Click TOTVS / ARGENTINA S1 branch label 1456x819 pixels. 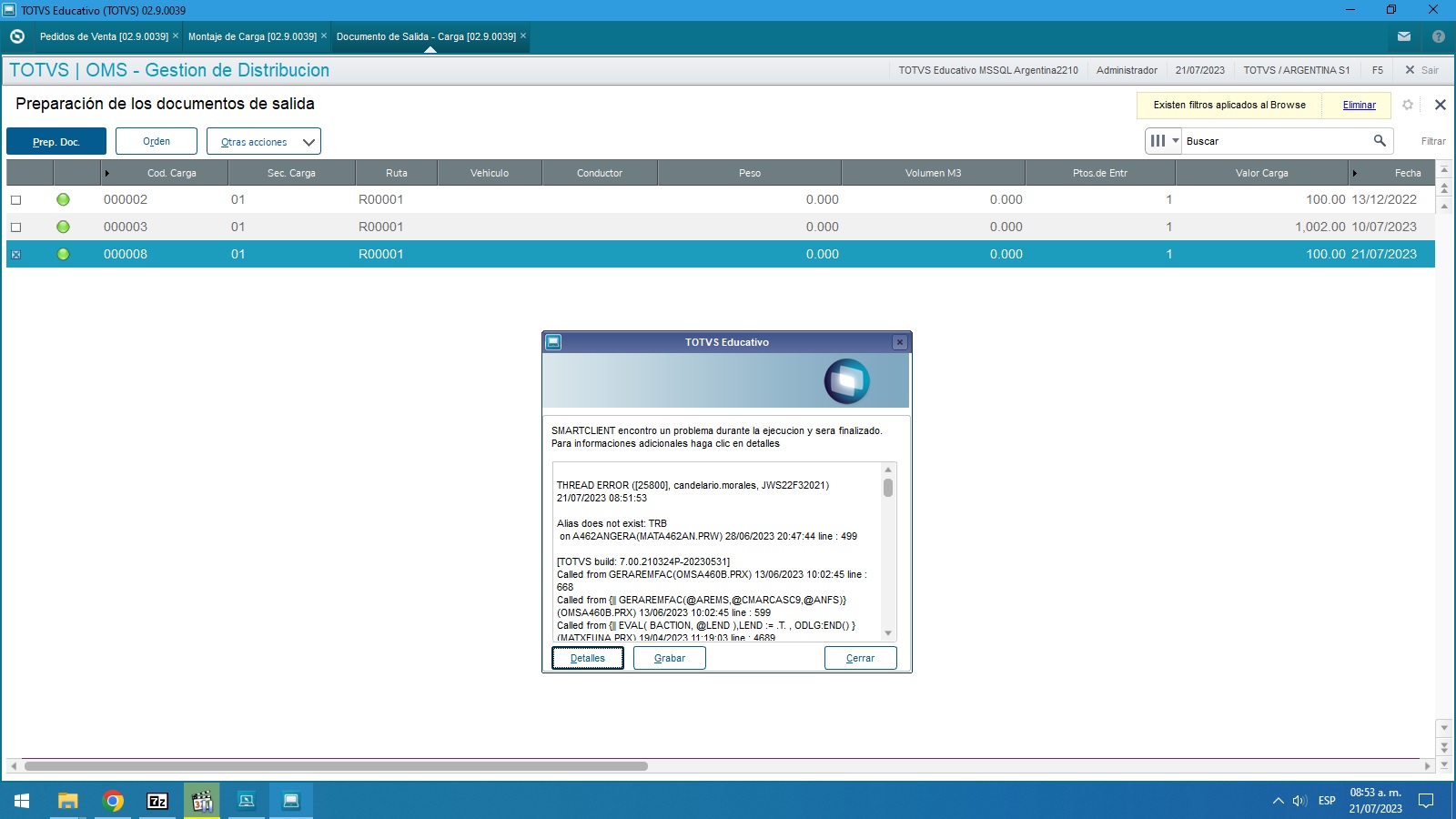pyautogui.click(x=1297, y=70)
